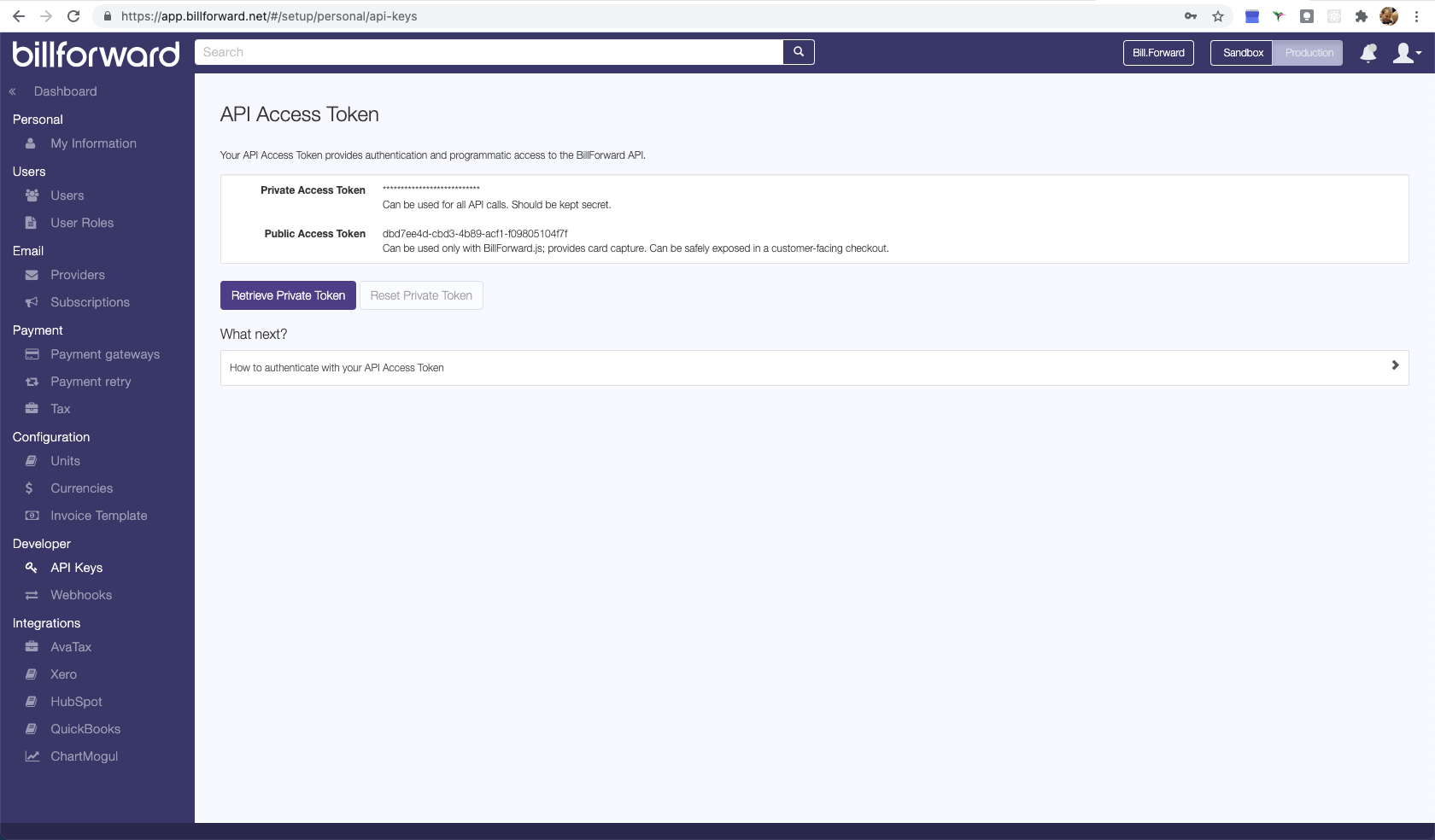Click the saved passwords key icon
The width and height of the screenshot is (1435, 840).
click(x=1191, y=16)
